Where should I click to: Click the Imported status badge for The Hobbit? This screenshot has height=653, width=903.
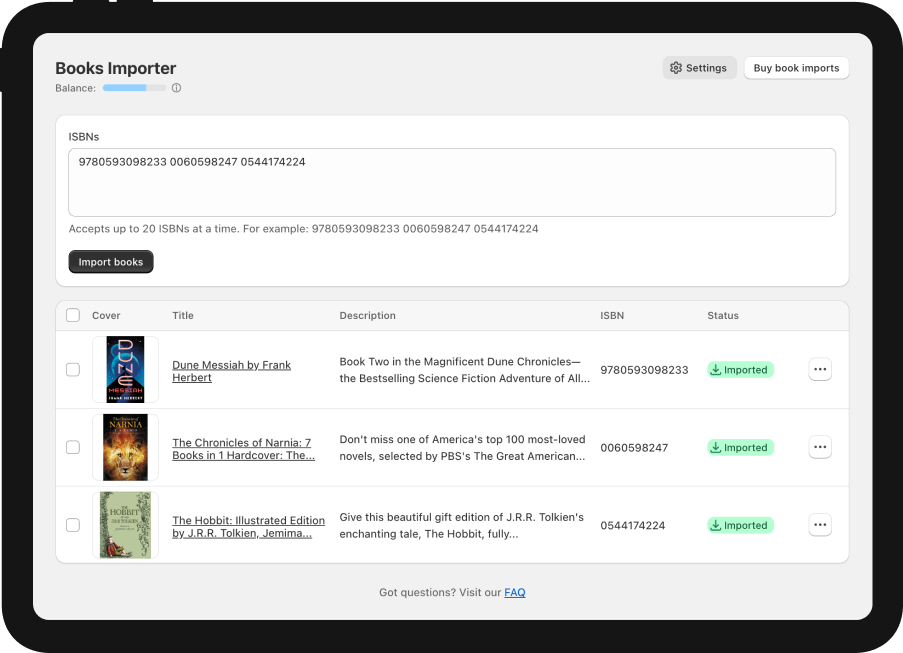point(740,525)
